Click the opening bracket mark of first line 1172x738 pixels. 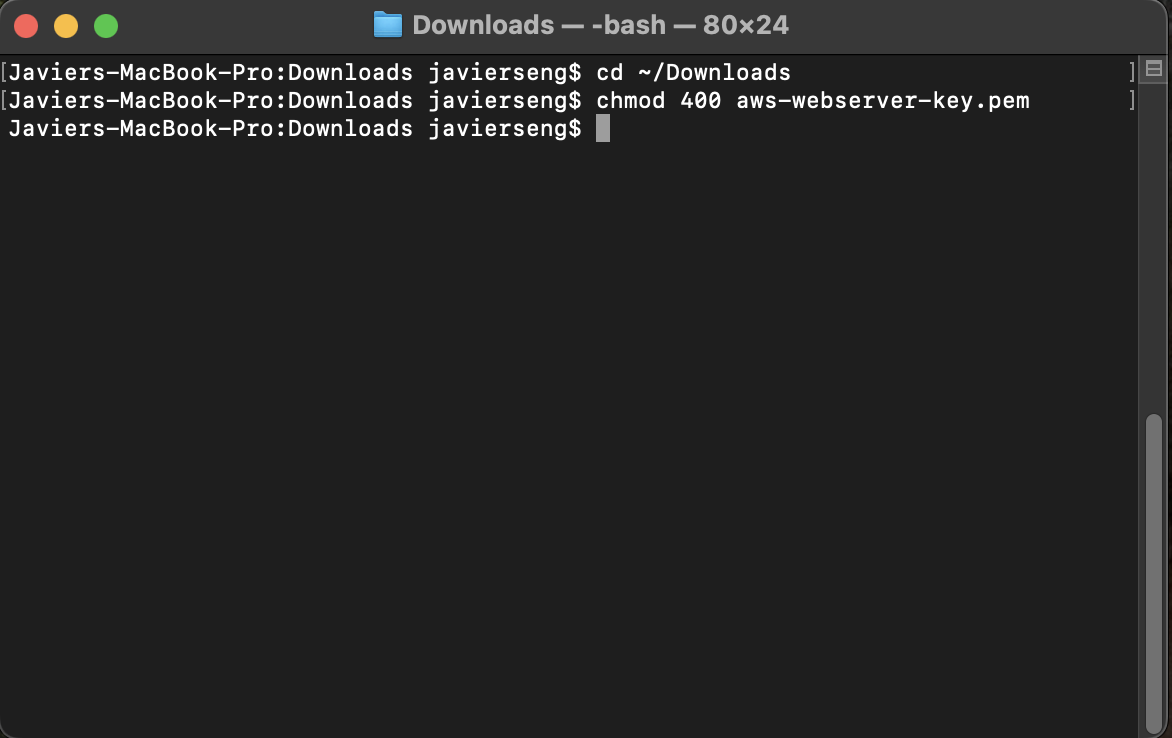point(4,73)
